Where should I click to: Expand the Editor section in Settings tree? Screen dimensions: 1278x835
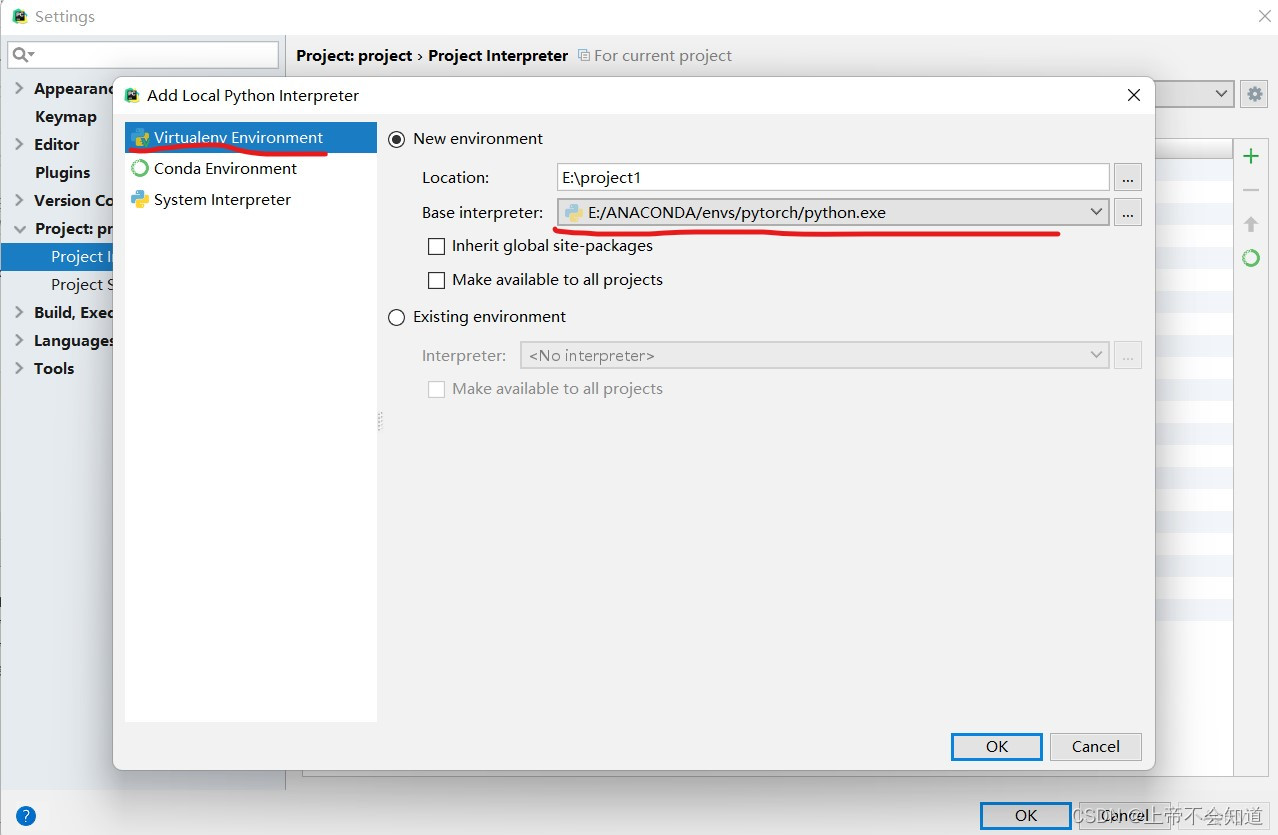click(19, 144)
